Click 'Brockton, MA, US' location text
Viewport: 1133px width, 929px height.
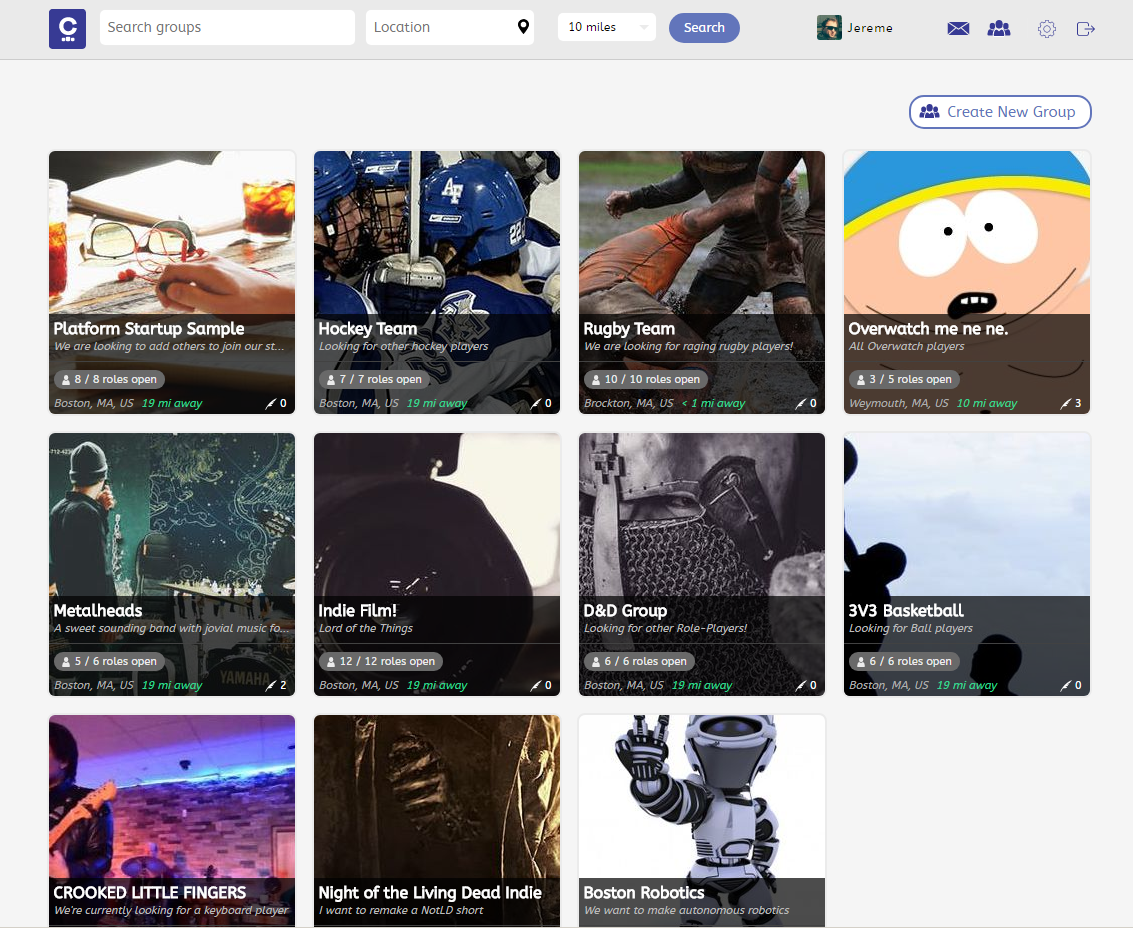(x=629, y=403)
